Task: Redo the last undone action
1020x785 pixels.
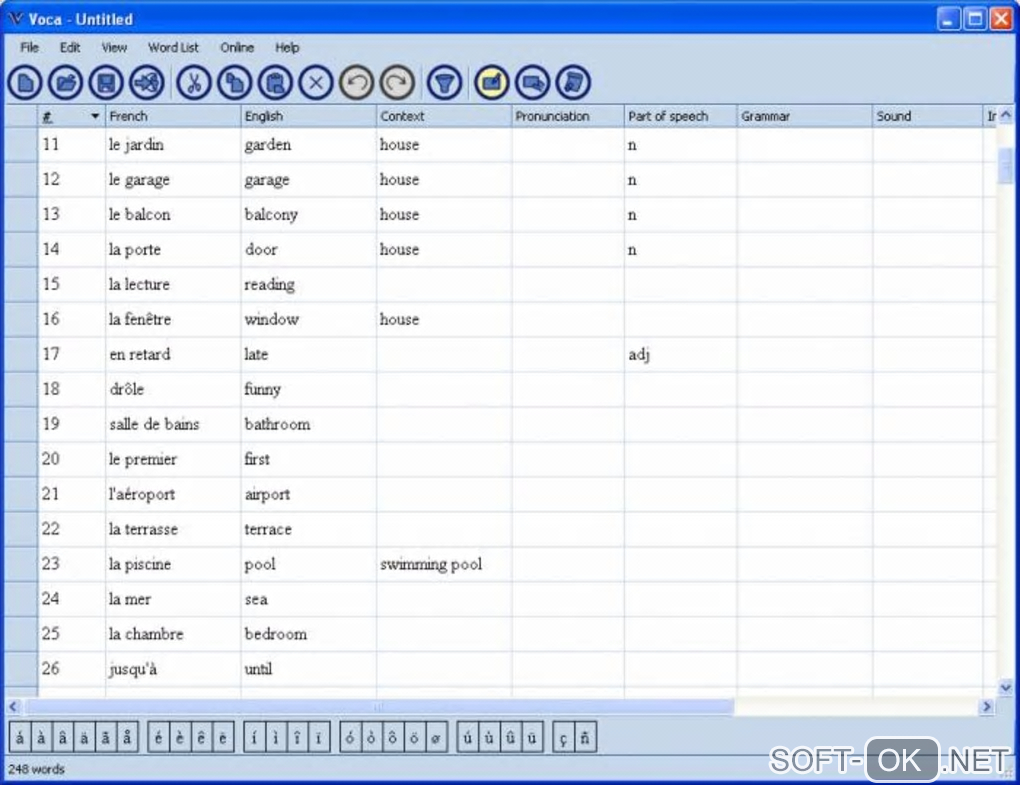Action: click(397, 83)
